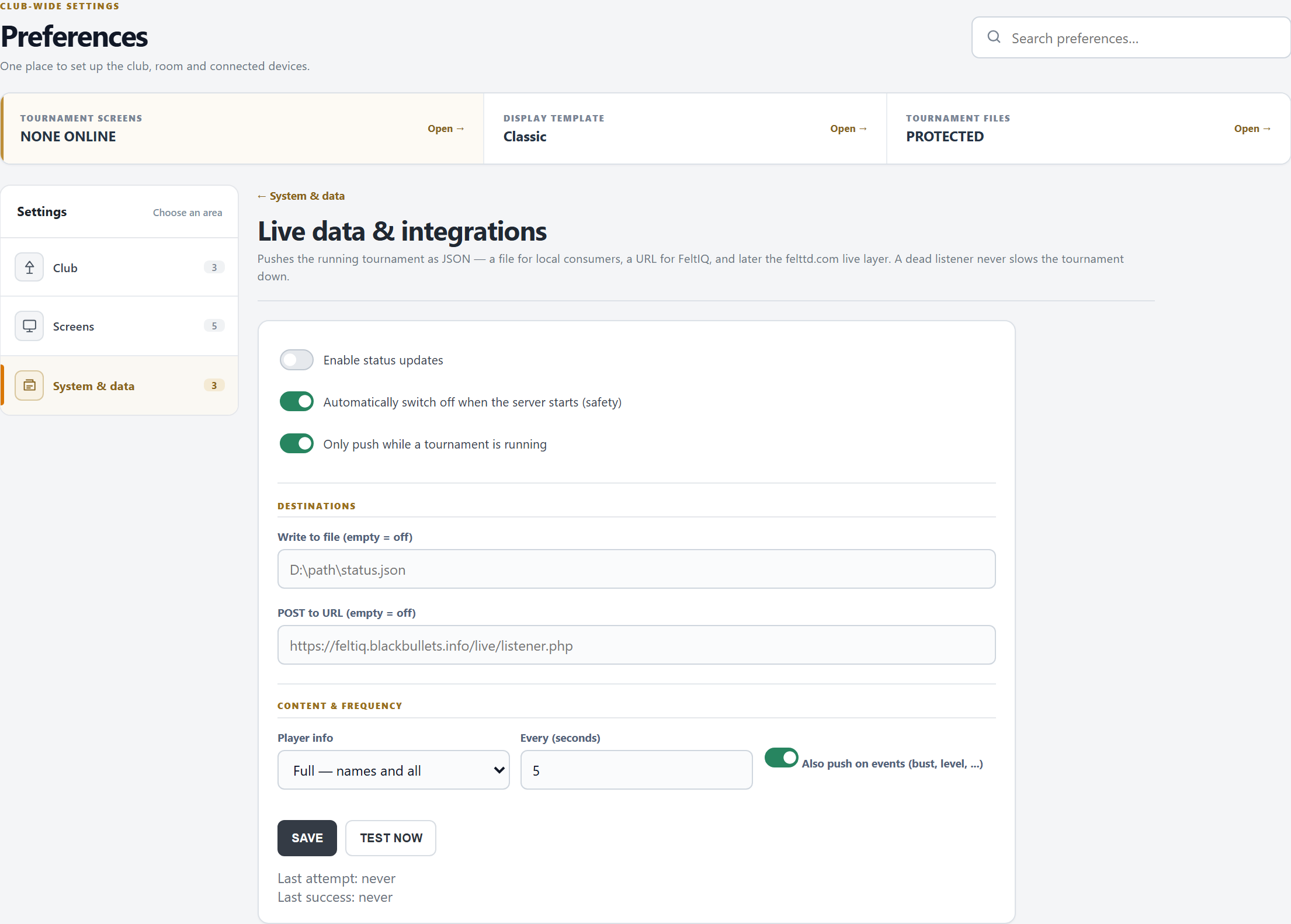Click the Screens count badge 5

tap(214, 326)
